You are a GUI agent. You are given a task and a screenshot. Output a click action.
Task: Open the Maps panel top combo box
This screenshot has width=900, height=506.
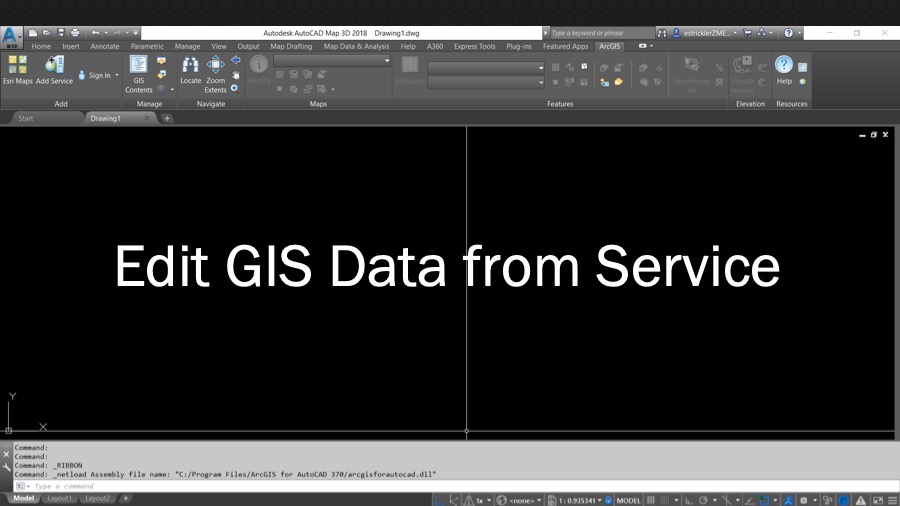(x=332, y=60)
